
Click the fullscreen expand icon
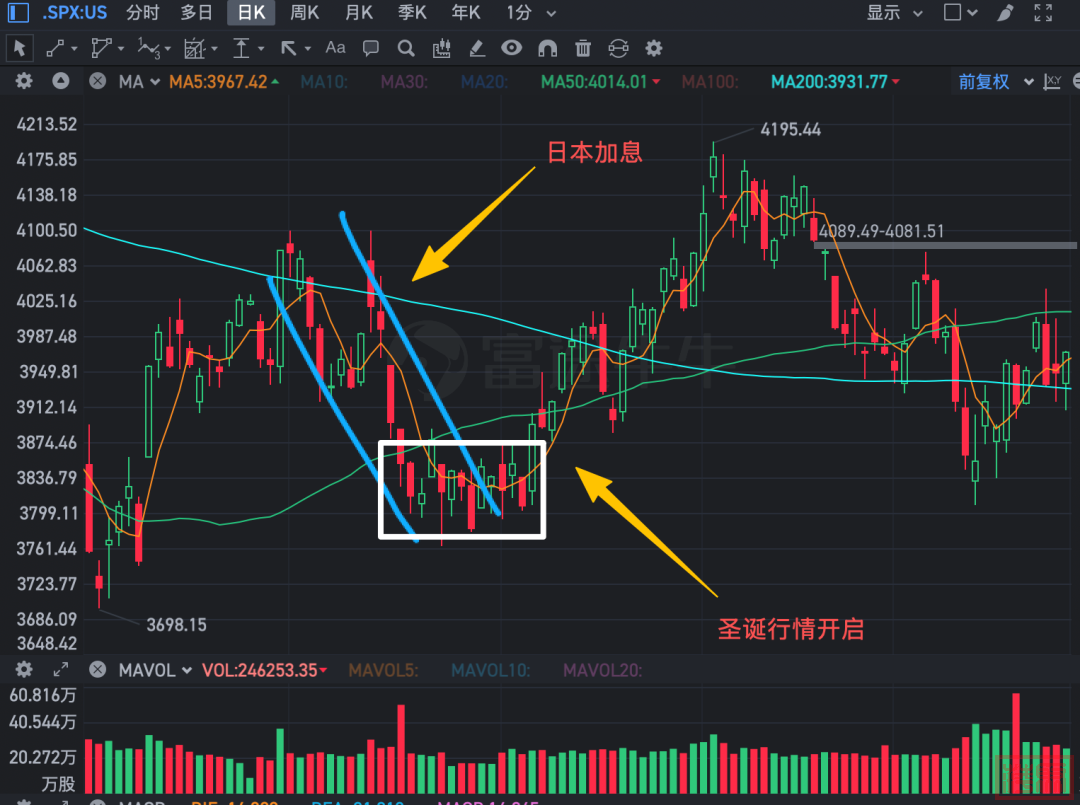1043,13
